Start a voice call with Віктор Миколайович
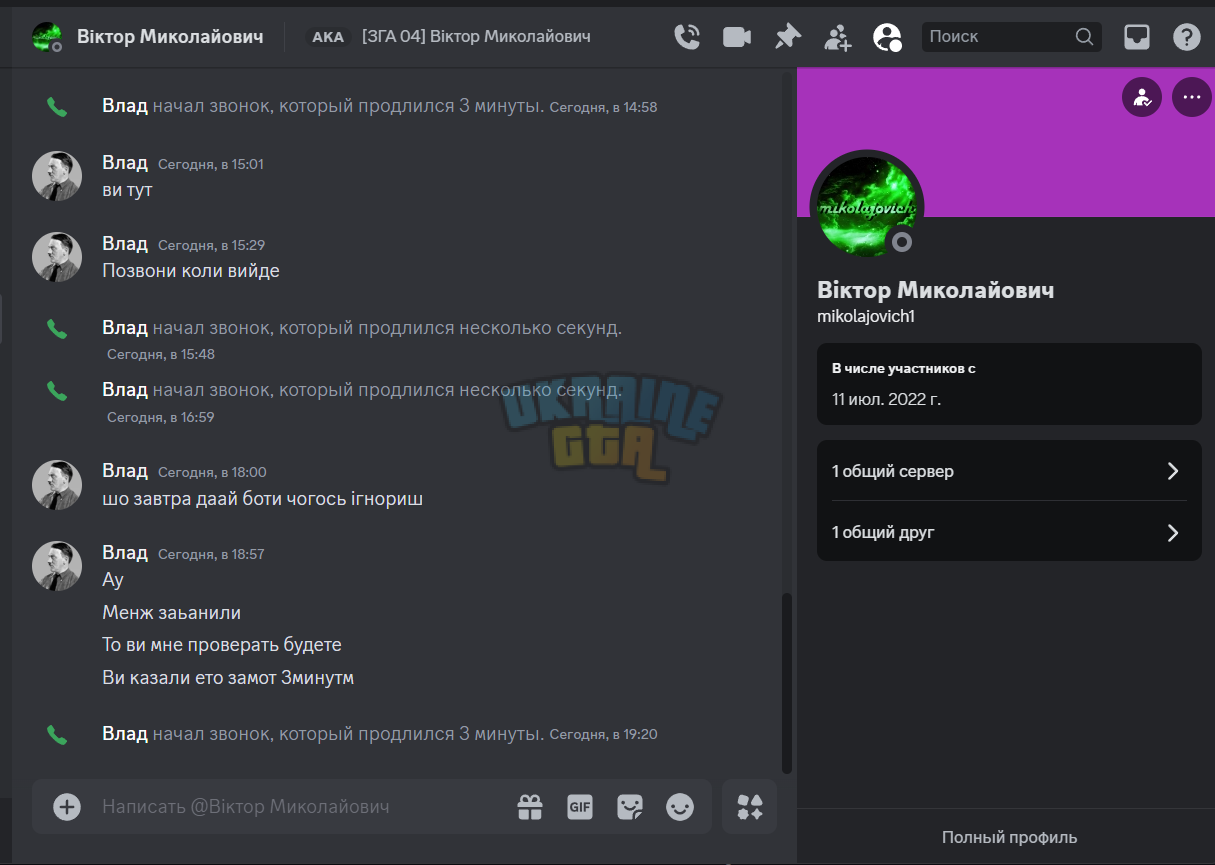 pos(687,37)
